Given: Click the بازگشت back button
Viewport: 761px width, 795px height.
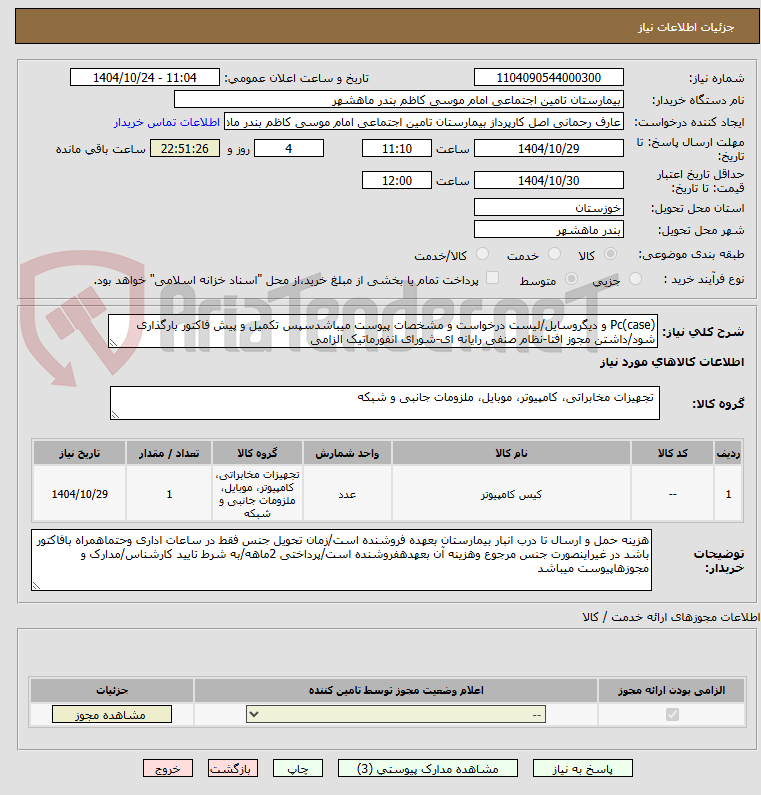Looking at the screenshot, I should click(x=233, y=769).
